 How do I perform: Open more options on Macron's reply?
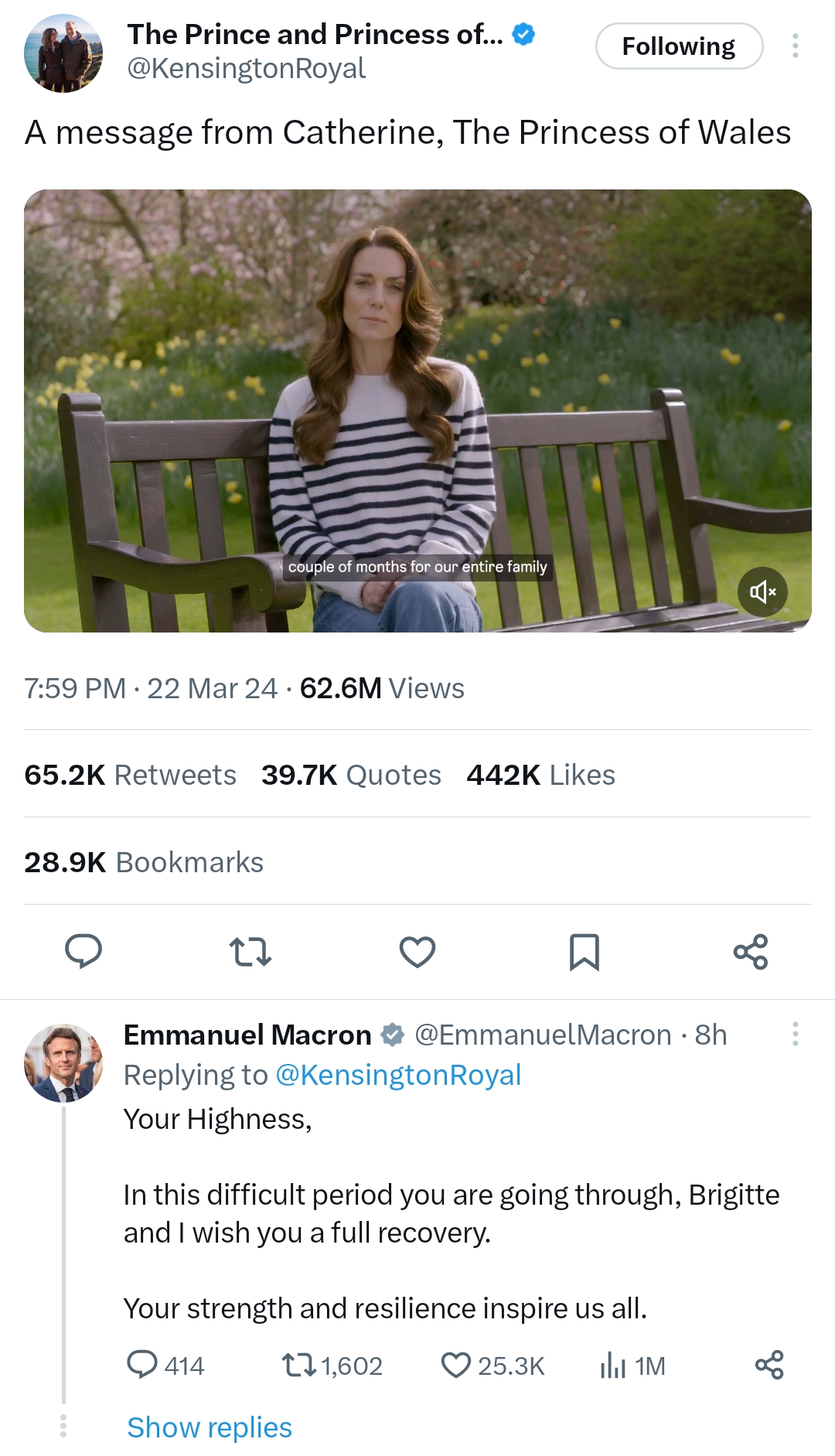click(795, 1034)
